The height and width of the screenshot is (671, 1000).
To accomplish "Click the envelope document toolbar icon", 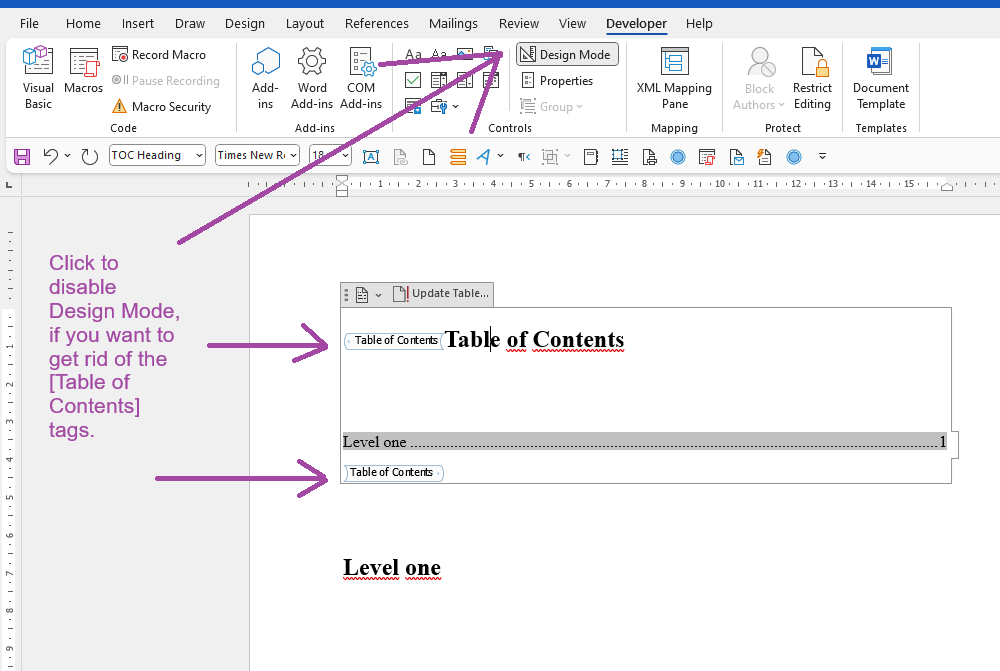I will click(736, 157).
